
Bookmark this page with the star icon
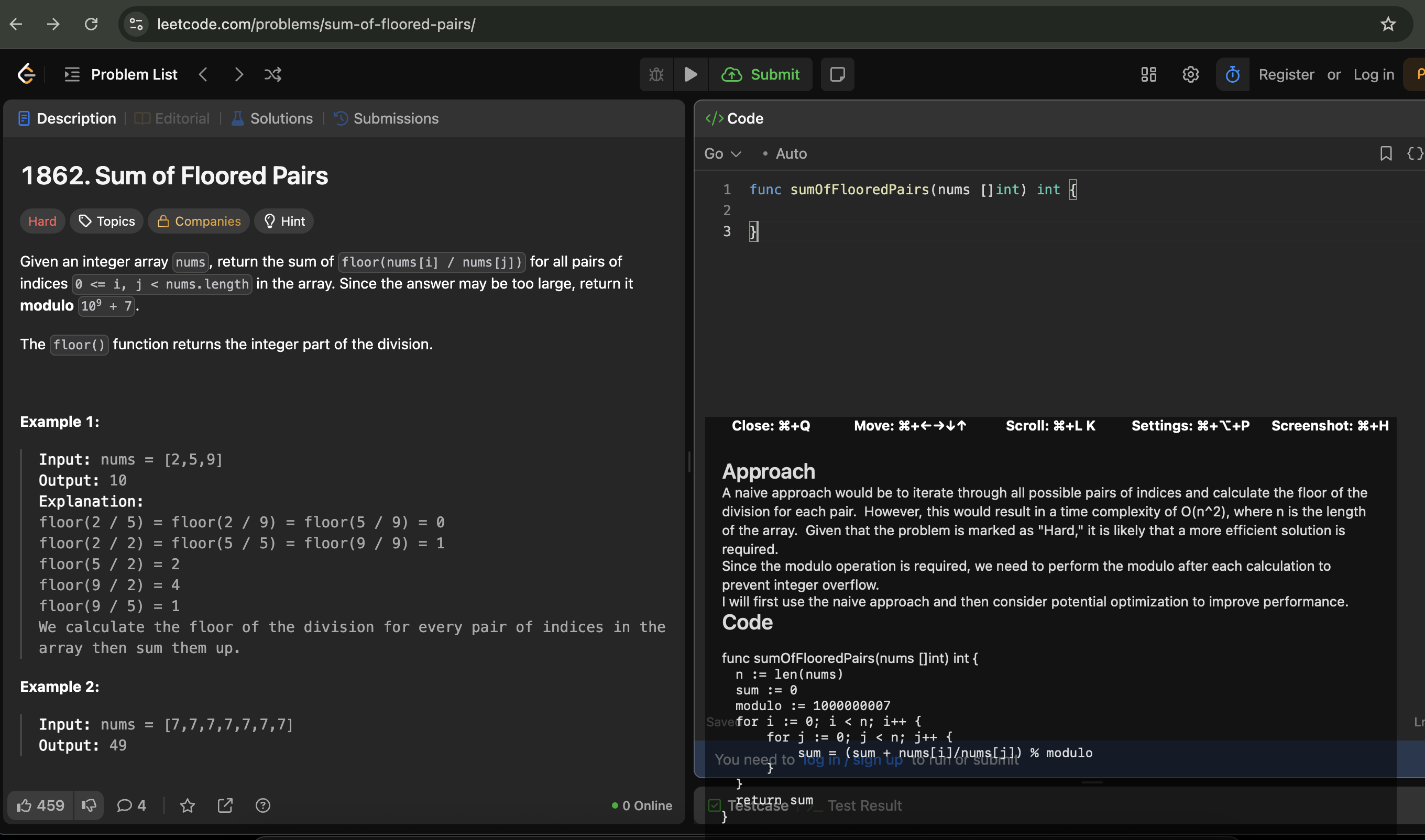1388,24
